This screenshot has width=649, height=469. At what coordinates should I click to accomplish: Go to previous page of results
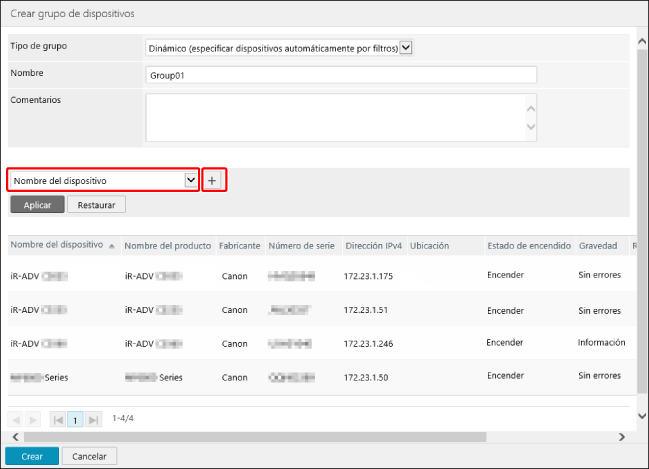tap(18, 419)
